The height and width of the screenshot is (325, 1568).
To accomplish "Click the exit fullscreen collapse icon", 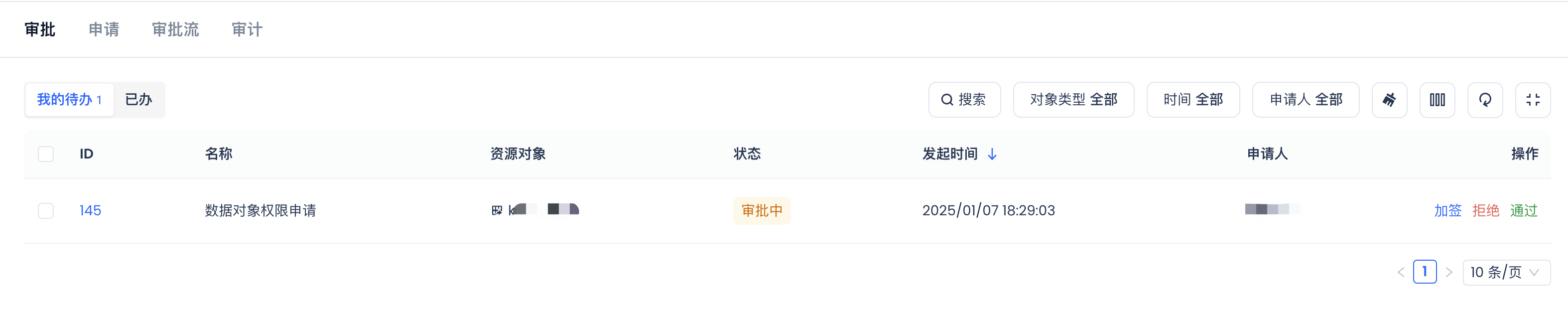I will point(1532,100).
